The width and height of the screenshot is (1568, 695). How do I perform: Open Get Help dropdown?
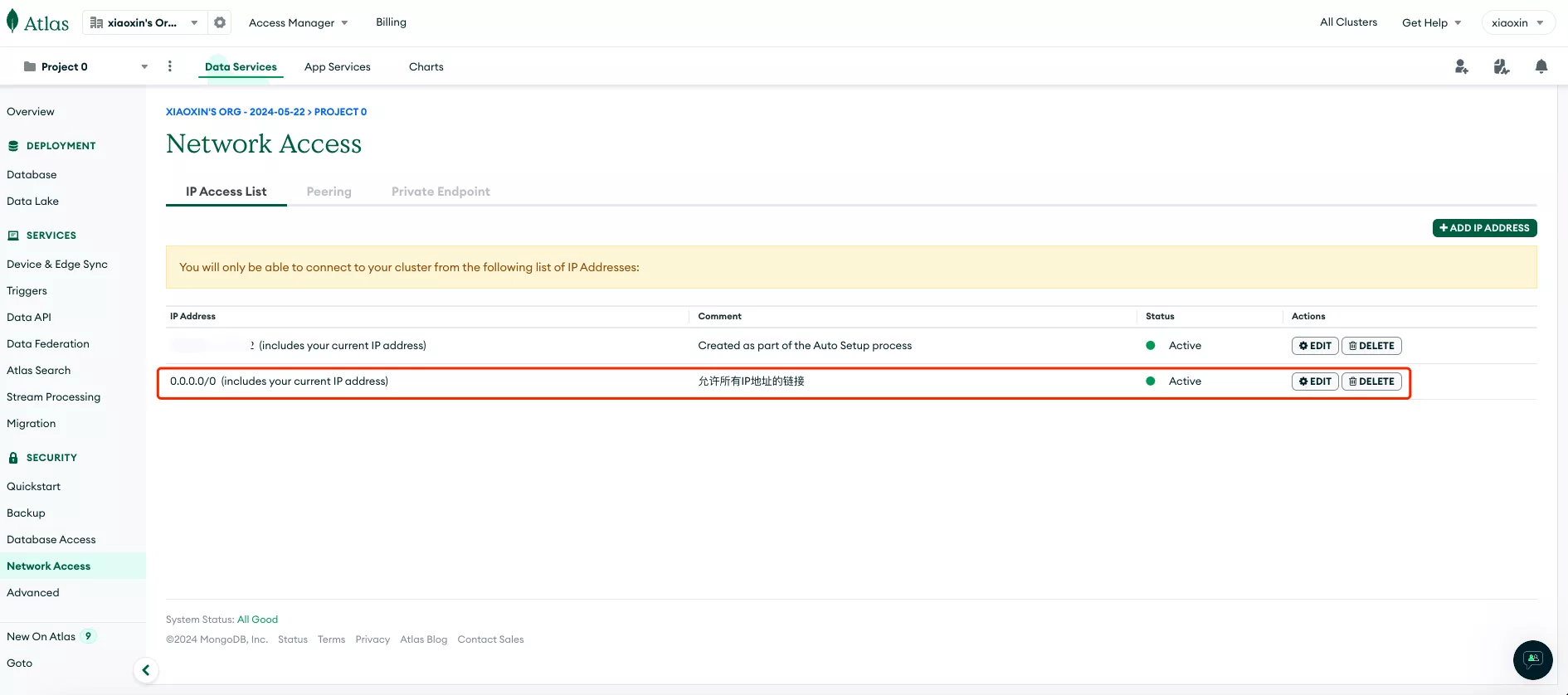(1432, 23)
